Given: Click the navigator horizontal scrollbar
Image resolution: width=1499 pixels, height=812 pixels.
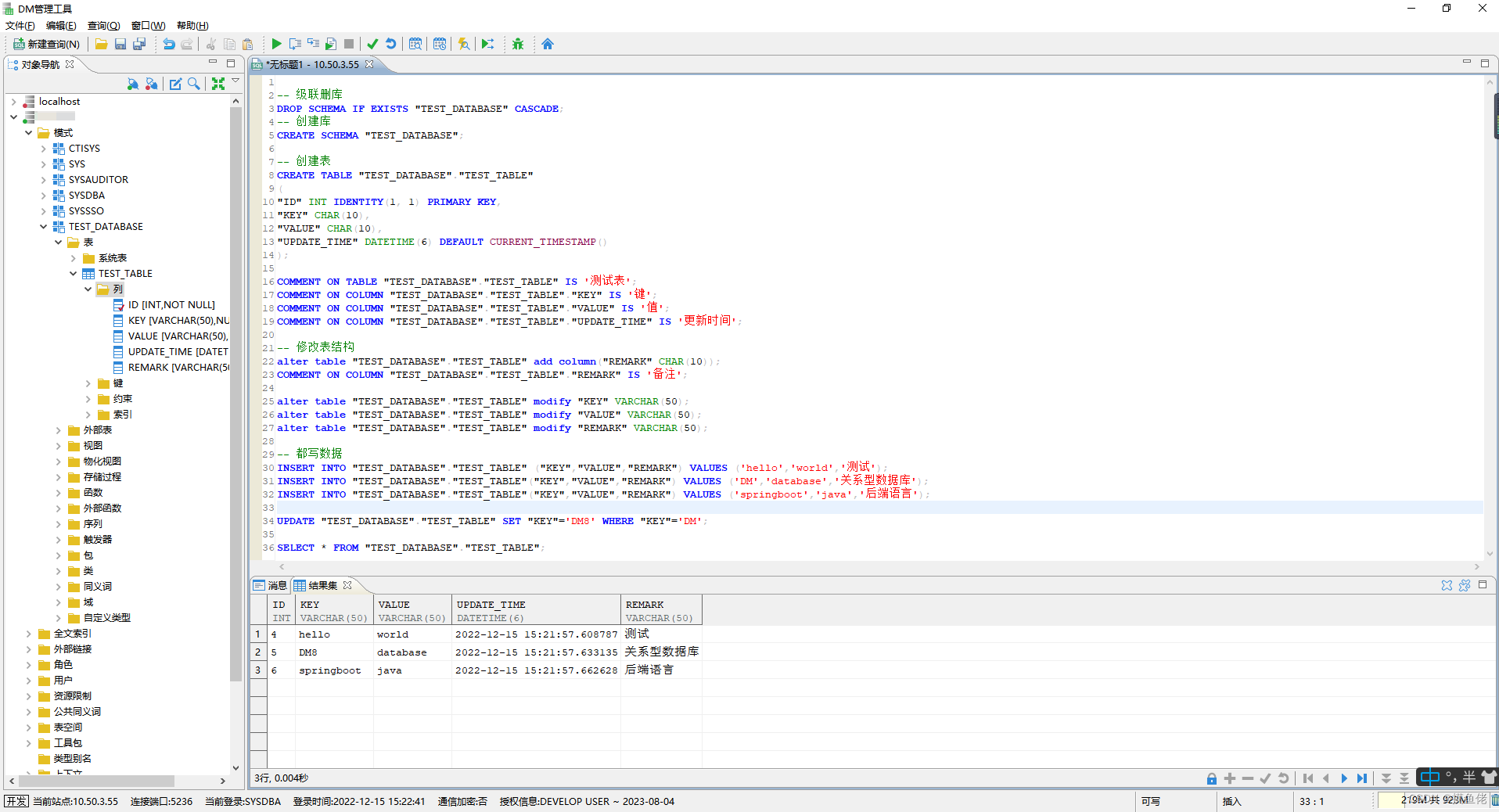Looking at the screenshot, I should click(x=97, y=781).
